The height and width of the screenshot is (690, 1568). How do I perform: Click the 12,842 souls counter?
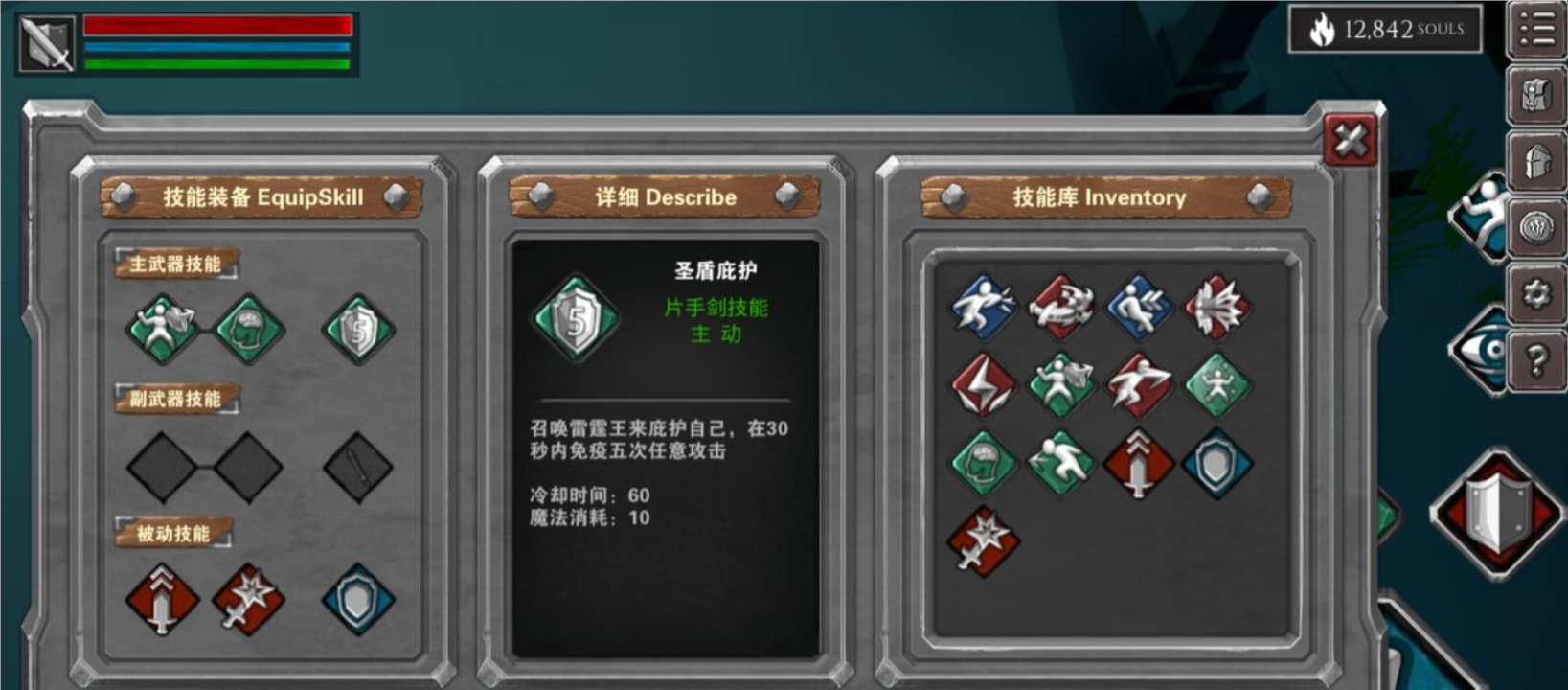(x=1385, y=29)
